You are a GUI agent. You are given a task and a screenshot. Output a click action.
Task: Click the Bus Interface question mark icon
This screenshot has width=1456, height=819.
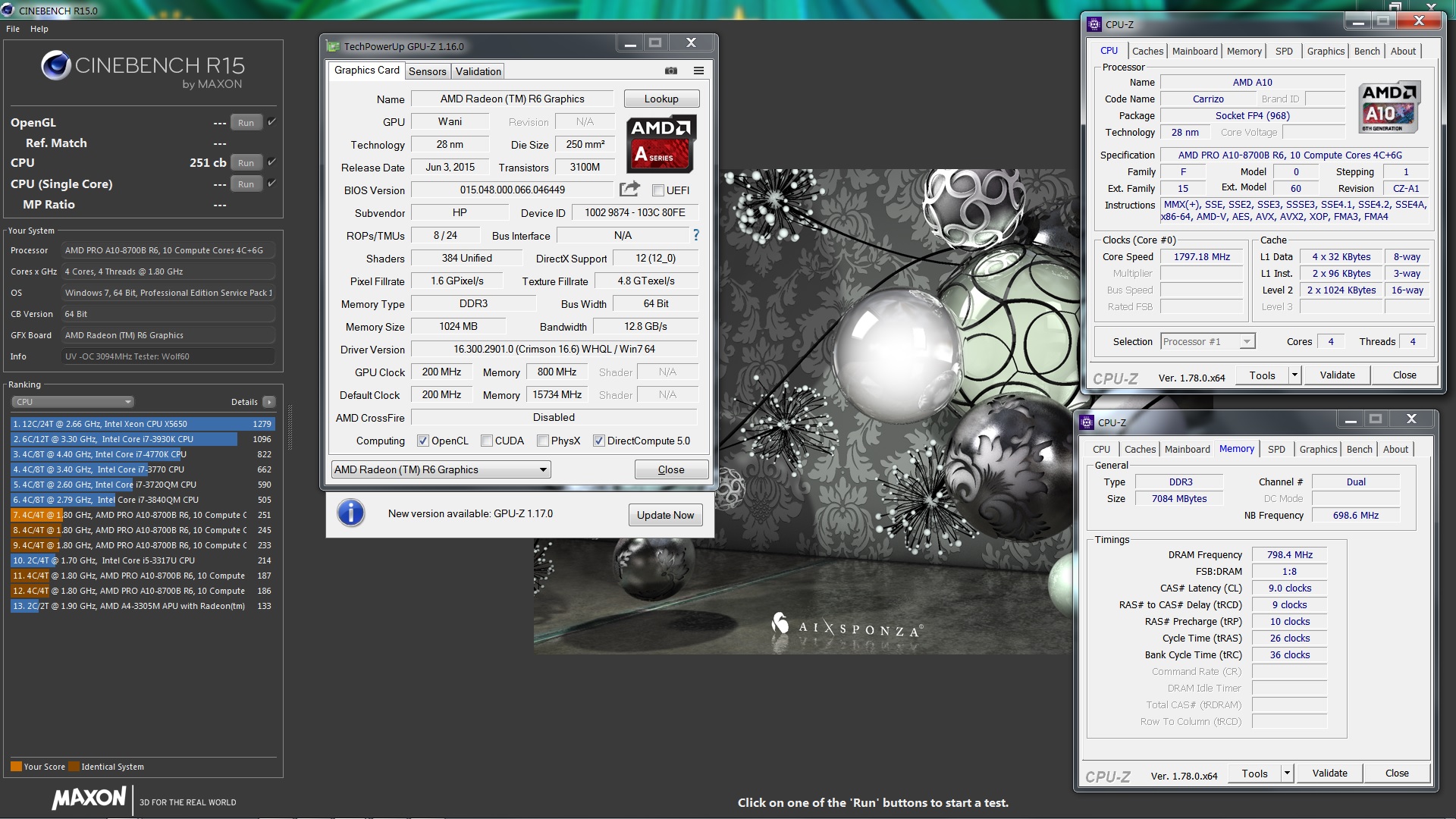695,235
